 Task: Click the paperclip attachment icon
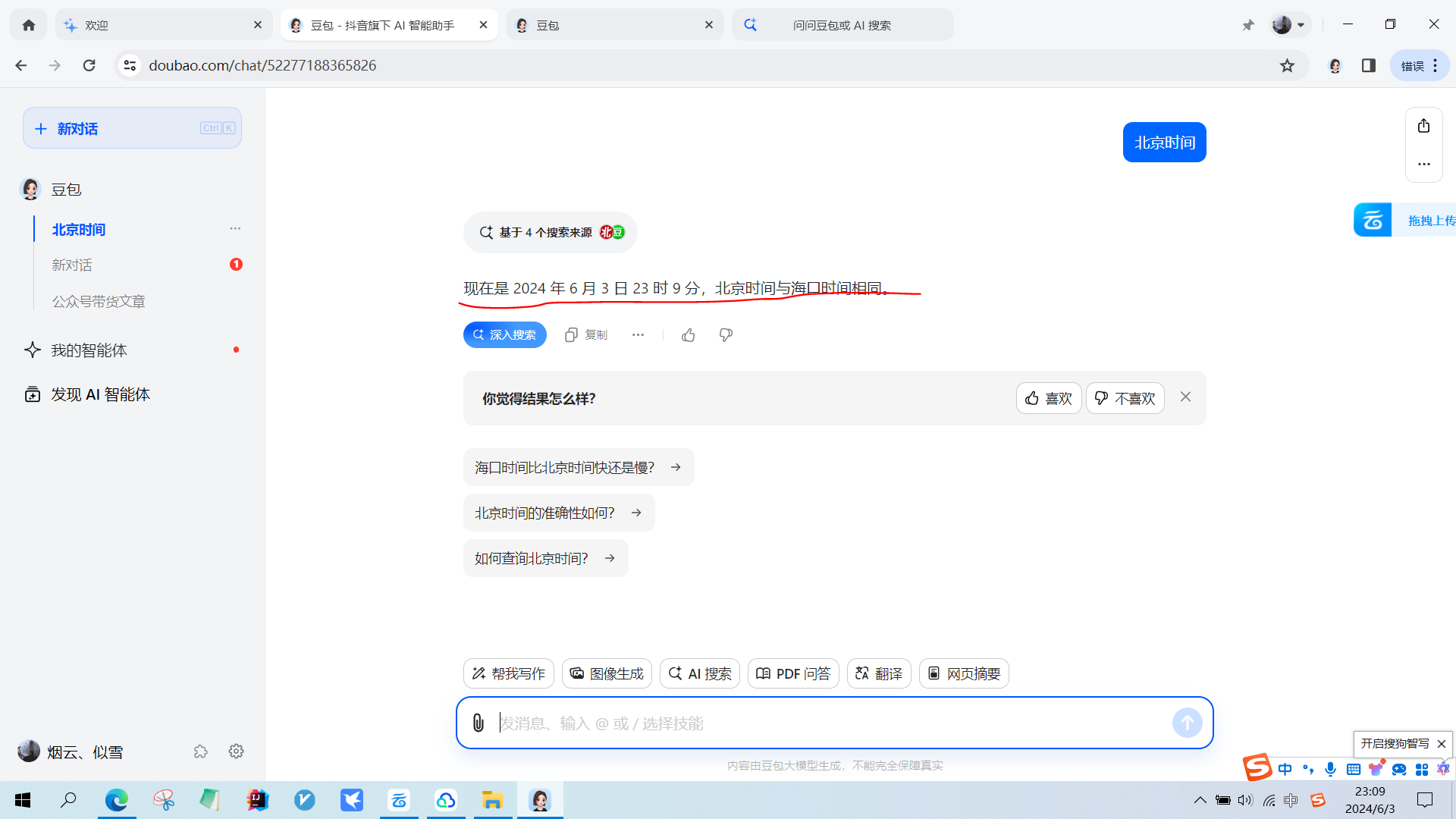point(478,723)
